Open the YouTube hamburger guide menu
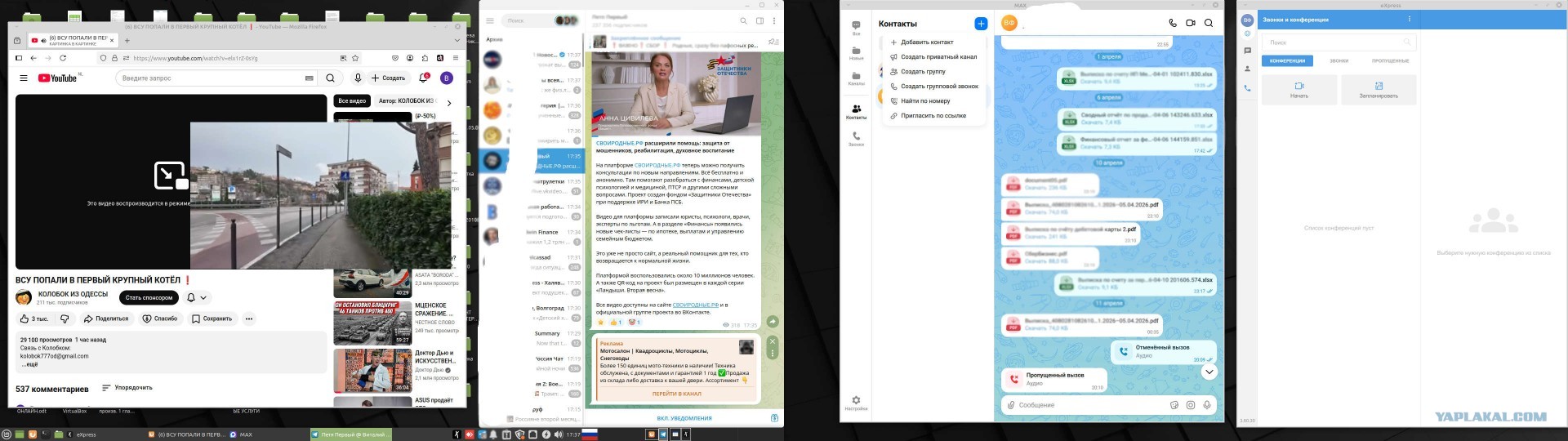 24,78
